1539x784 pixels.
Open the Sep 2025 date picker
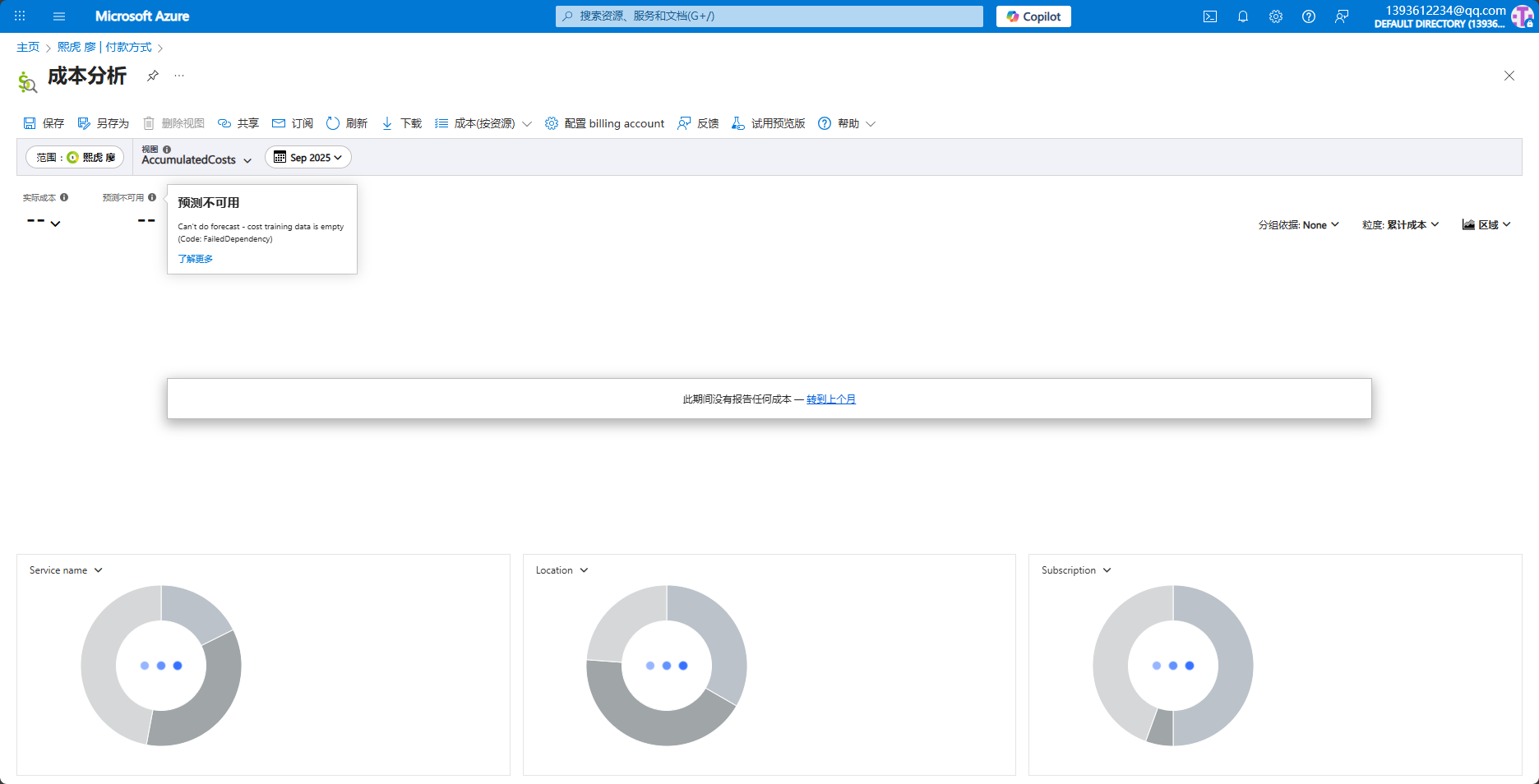[x=308, y=157]
